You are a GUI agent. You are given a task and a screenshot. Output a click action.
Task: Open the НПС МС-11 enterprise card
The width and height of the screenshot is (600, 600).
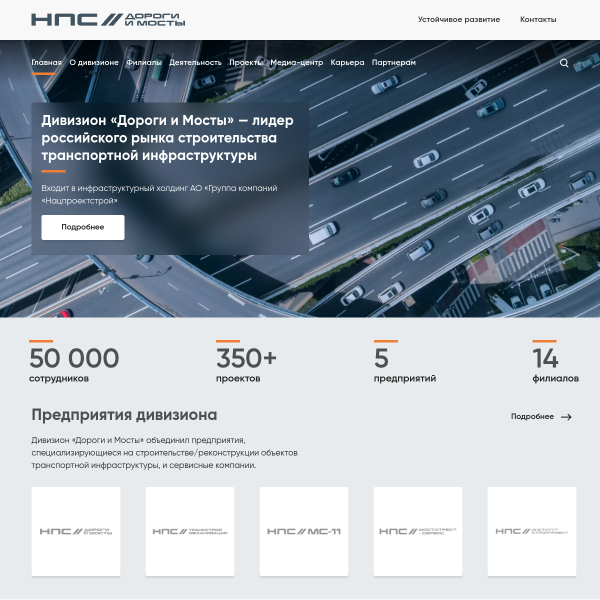point(304,531)
